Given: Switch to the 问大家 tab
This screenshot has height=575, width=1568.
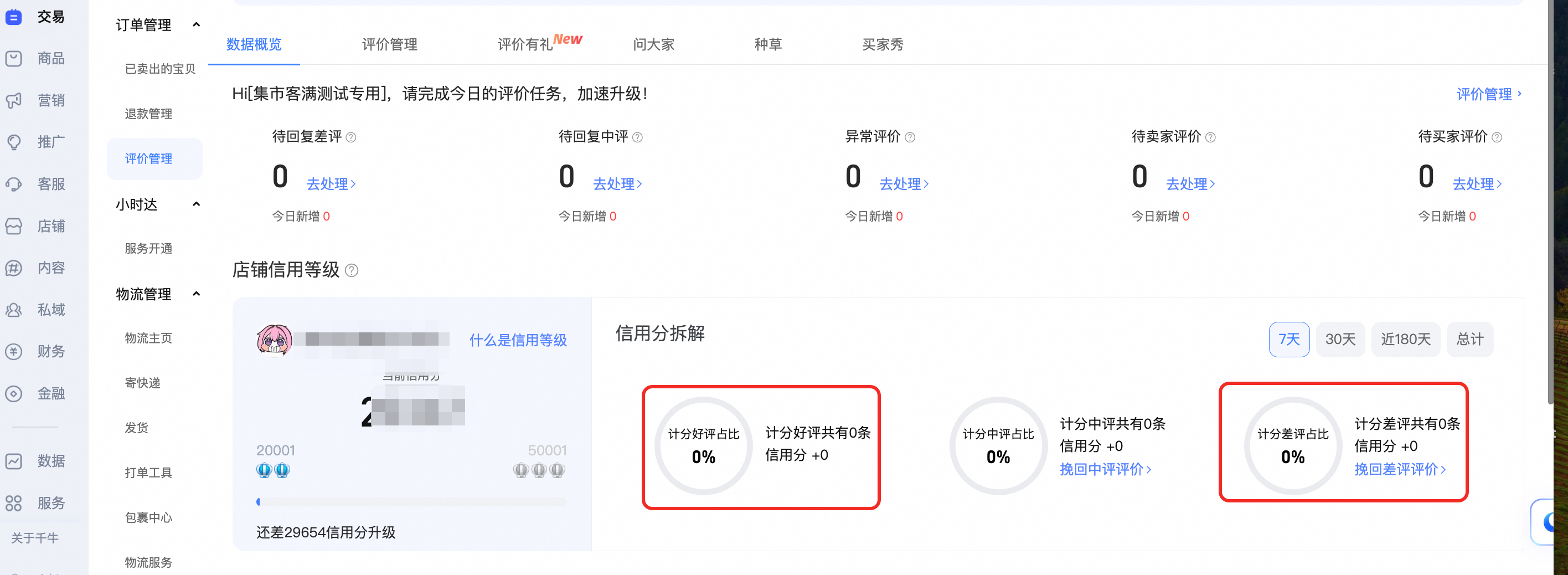Looking at the screenshot, I should (654, 44).
